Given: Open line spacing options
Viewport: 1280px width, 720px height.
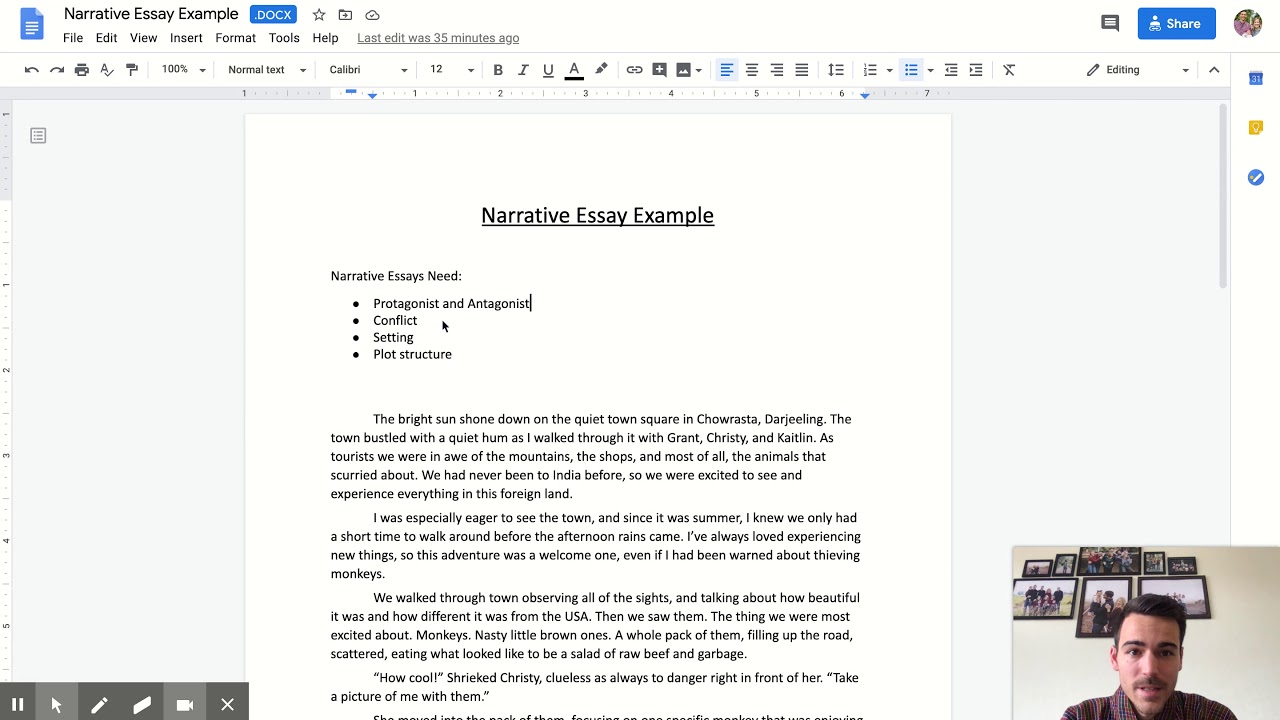Looking at the screenshot, I should 836,70.
